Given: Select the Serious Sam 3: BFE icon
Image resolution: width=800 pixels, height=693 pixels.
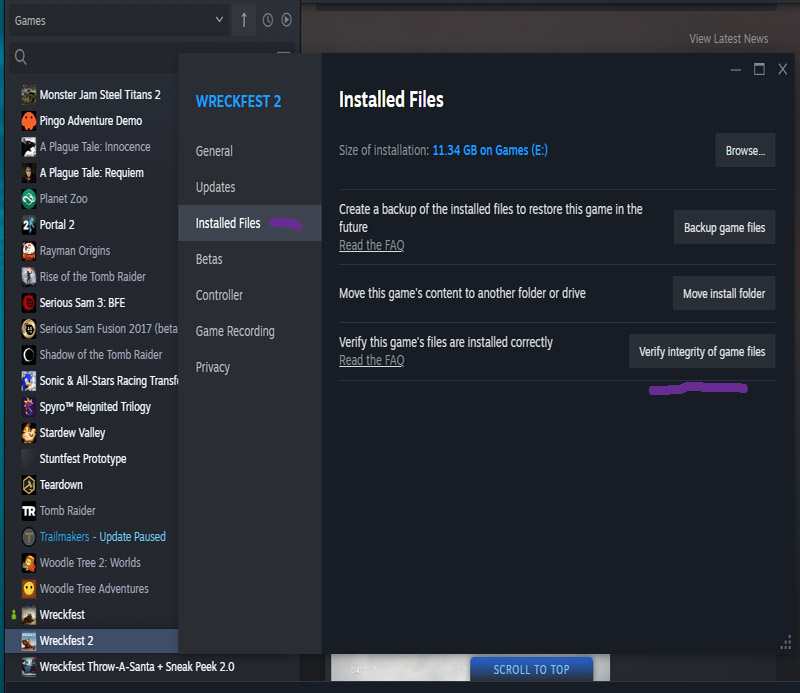Looking at the screenshot, I should coord(29,303).
